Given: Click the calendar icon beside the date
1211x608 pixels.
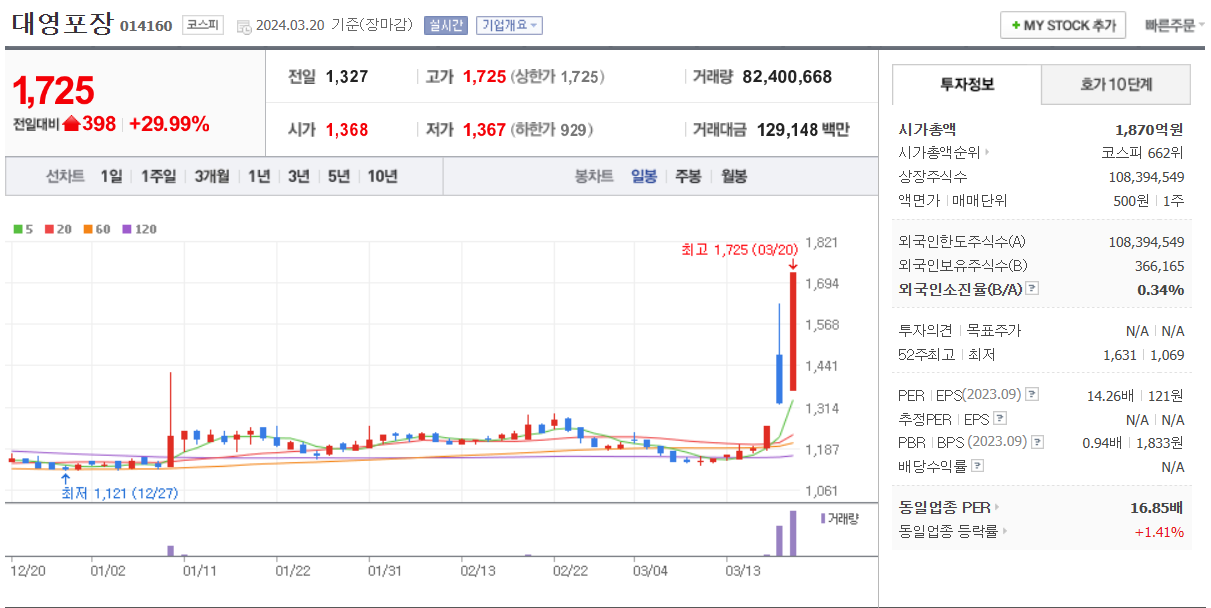Looking at the screenshot, I should (x=244, y=26).
